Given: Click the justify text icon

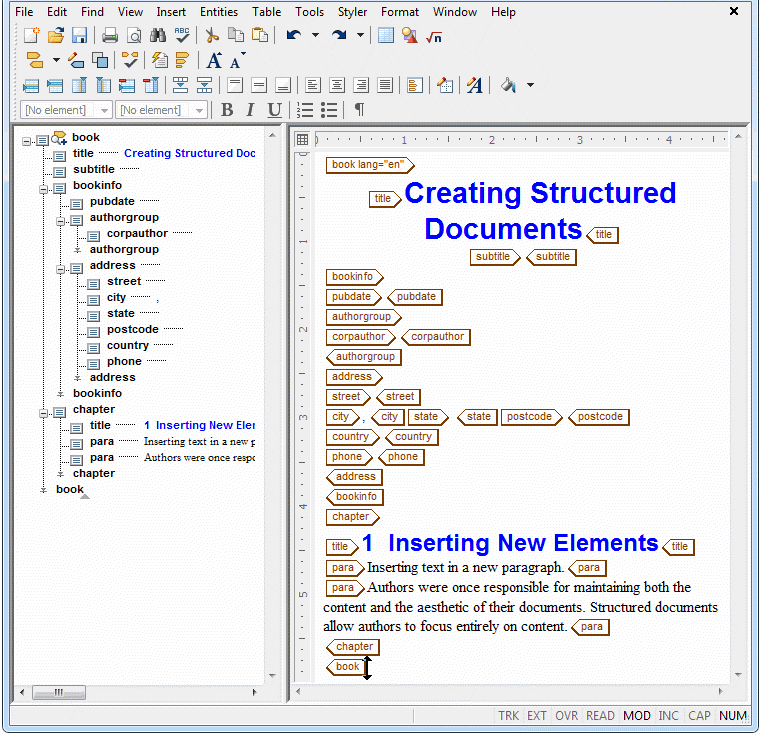Looking at the screenshot, I should [385, 85].
